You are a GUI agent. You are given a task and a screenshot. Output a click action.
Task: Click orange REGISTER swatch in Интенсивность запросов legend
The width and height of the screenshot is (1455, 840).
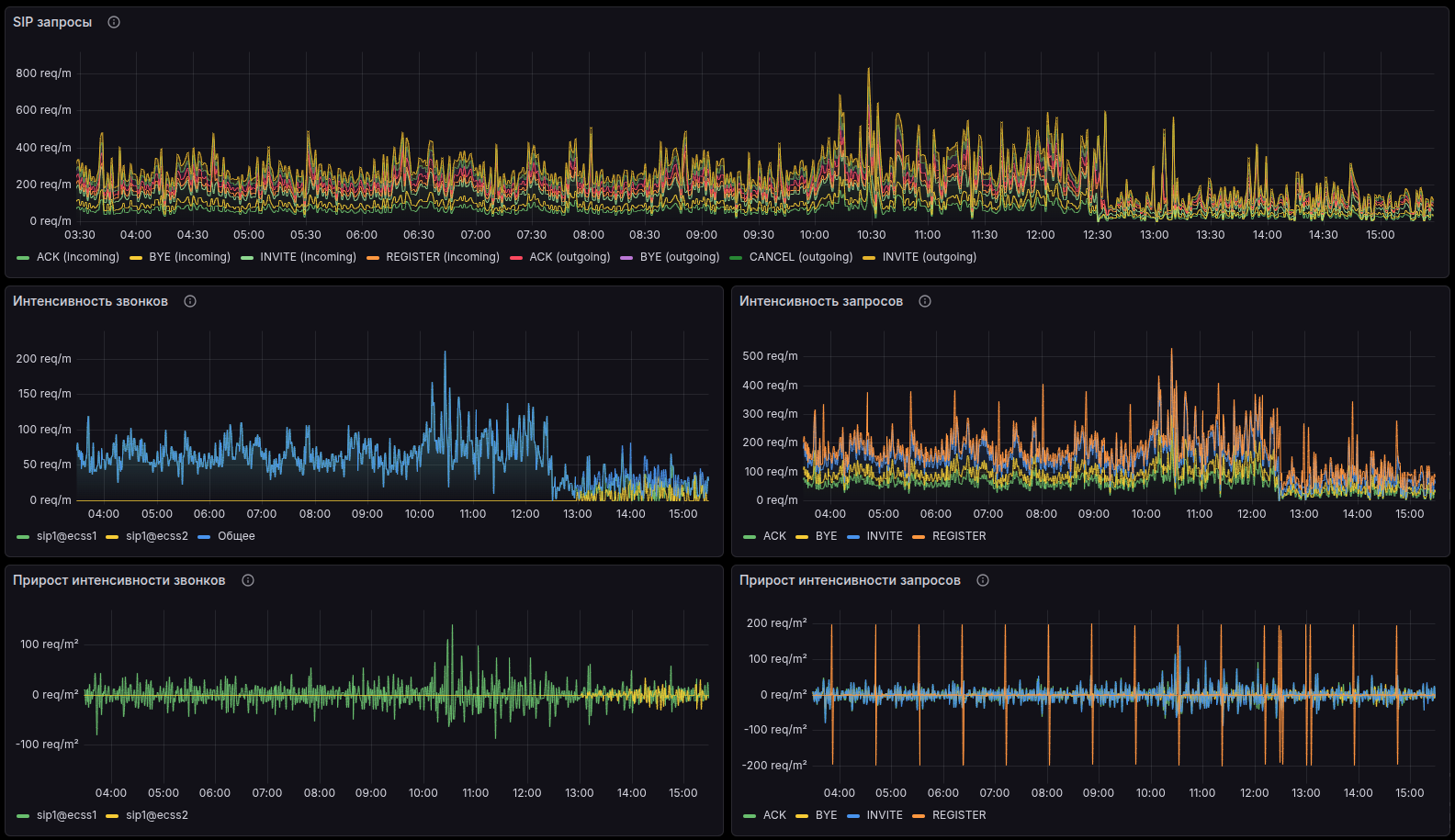coord(919,537)
